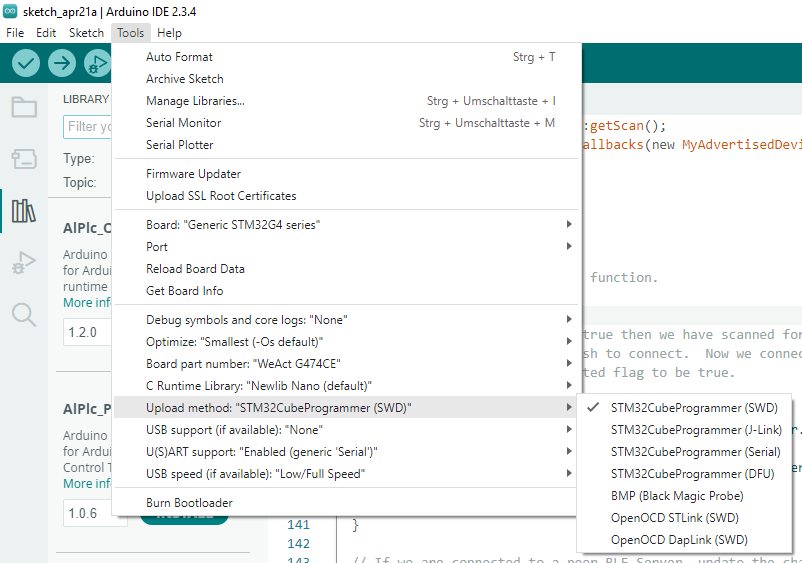The width and height of the screenshot is (802, 563).
Task: Click Get Board Info entry
Action: click(348, 290)
